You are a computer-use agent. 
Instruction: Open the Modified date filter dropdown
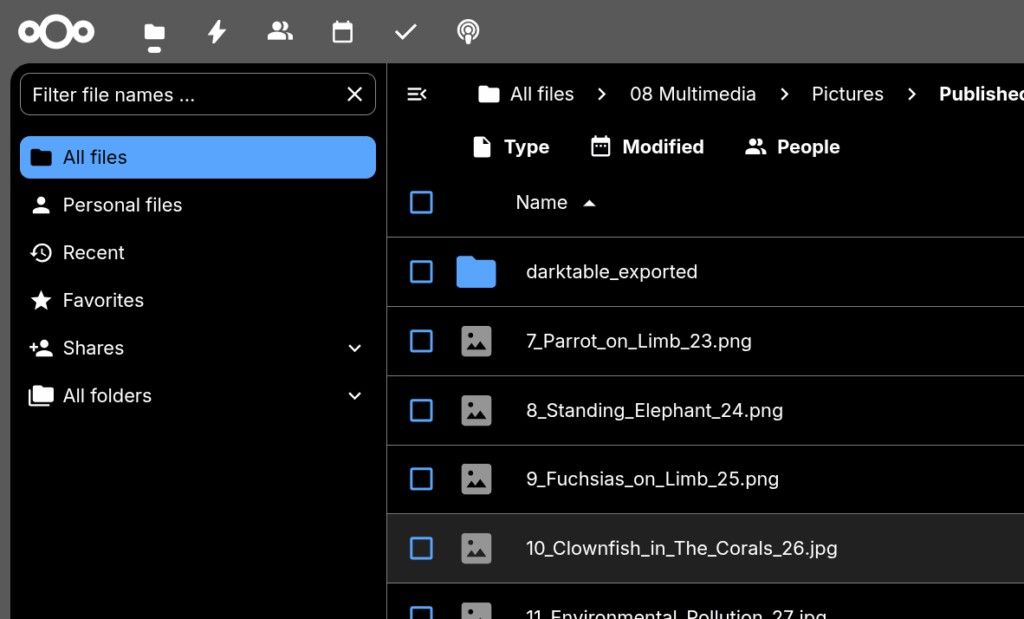[647, 147]
